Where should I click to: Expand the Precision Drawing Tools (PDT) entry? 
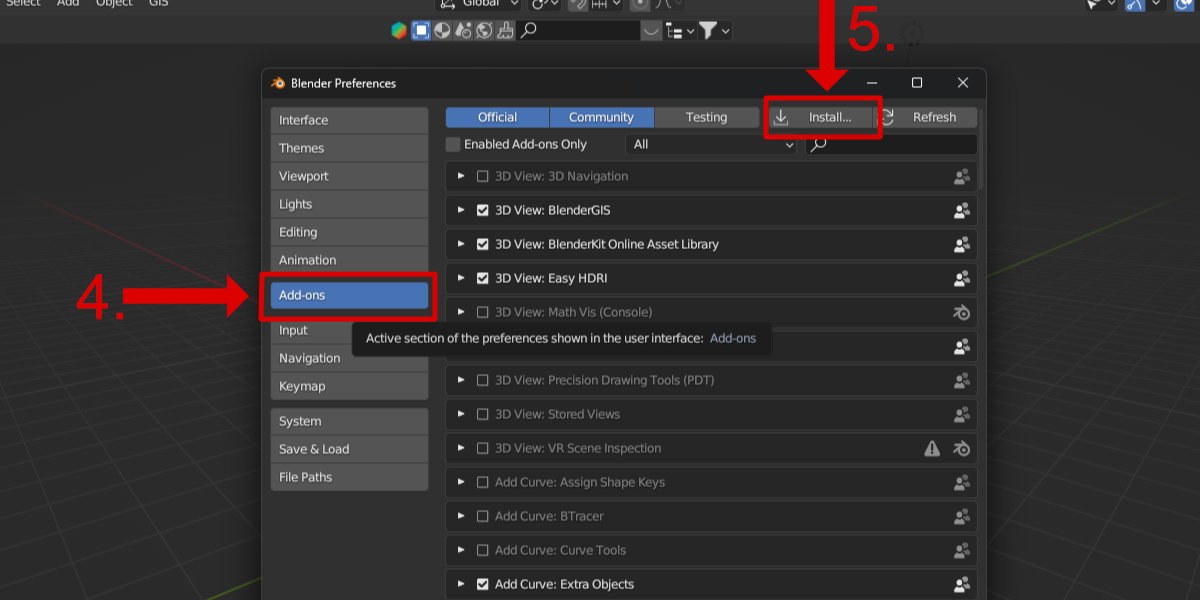461,380
